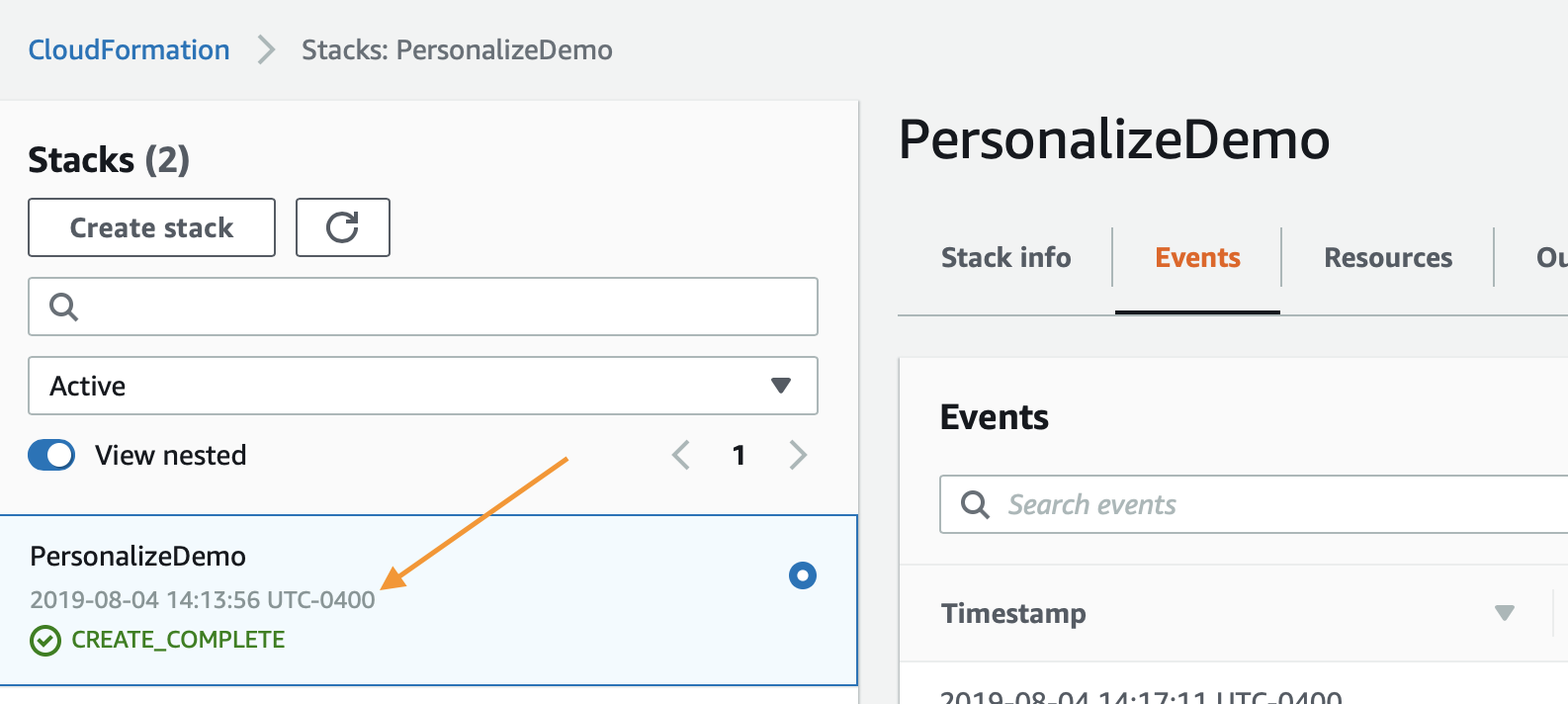The image size is (1568, 704).
Task: Click the magnifier icon in Search events
Action: [975, 504]
